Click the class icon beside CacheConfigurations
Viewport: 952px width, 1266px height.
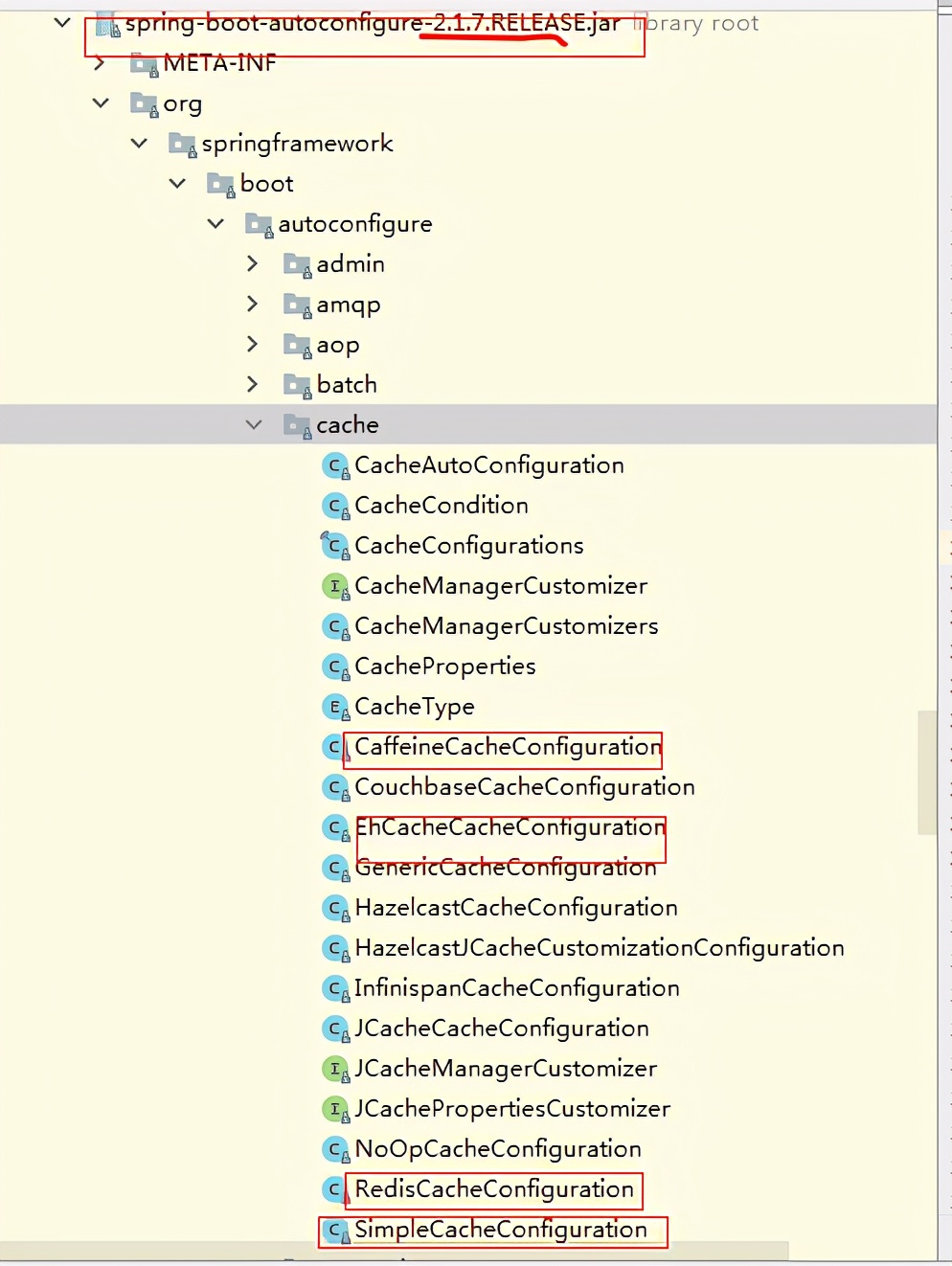(335, 546)
